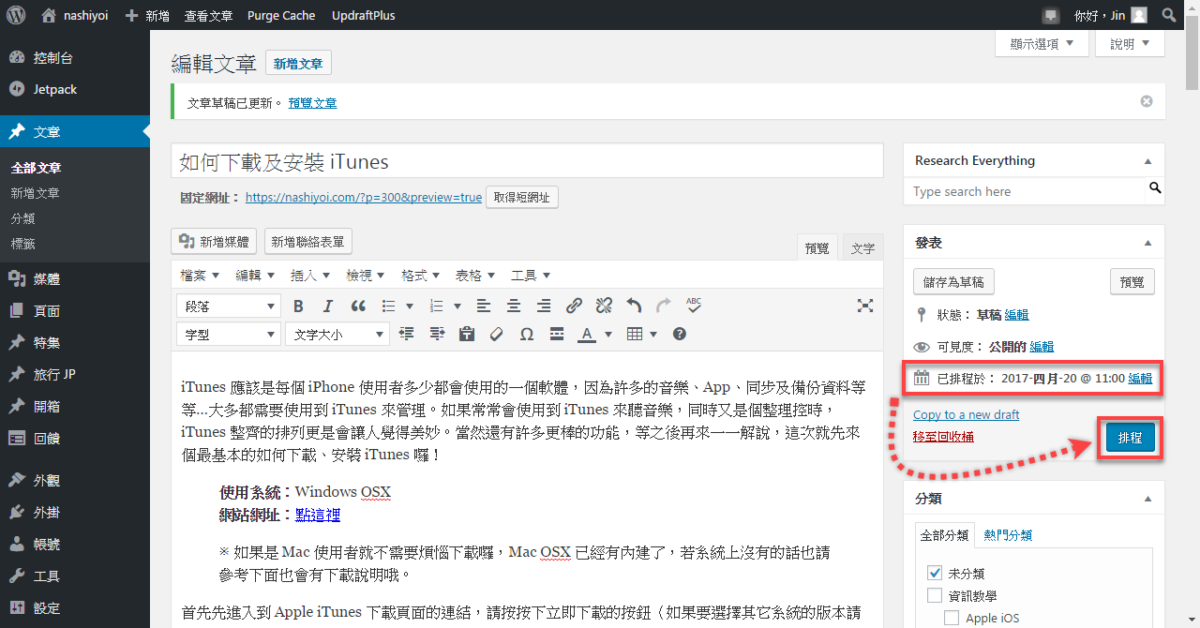
Task: Open the 檔案 editor menu
Action: (x=200, y=275)
